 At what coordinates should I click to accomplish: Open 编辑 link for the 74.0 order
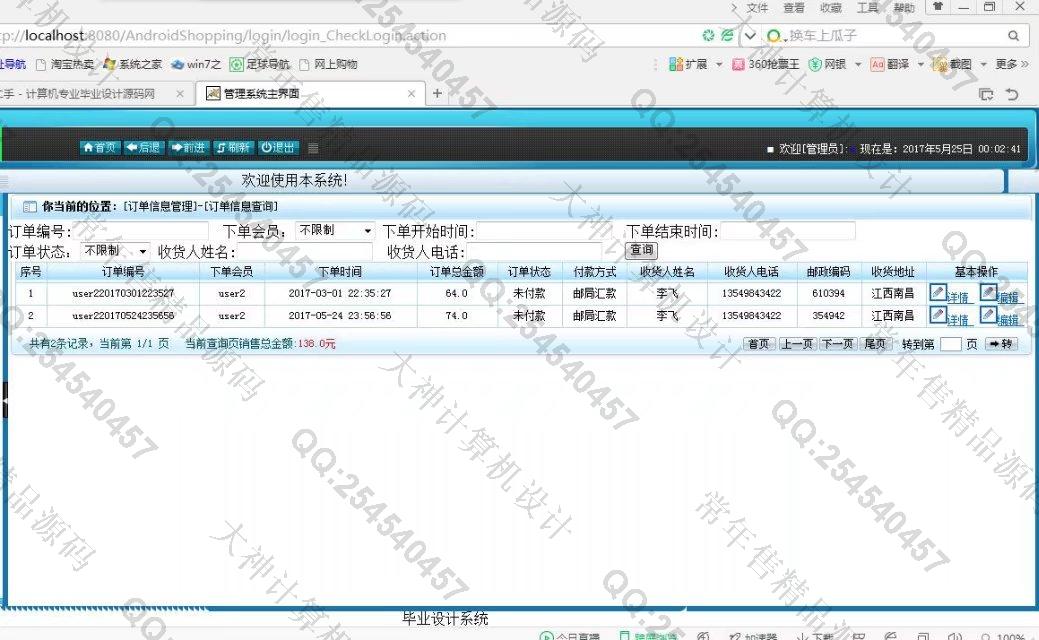[1009, 320]
